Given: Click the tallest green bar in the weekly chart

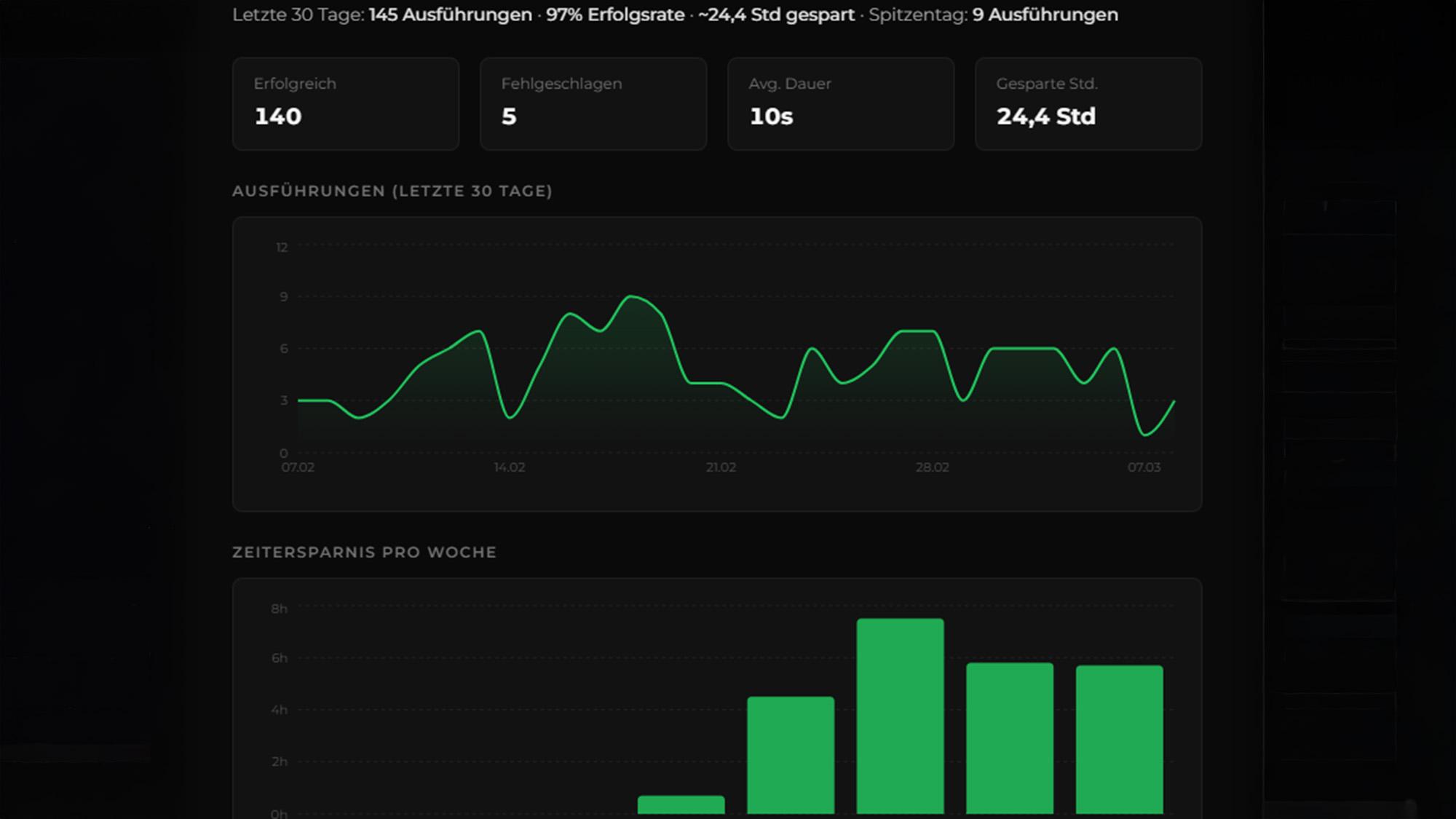Looking at the screenshot, I should 900,716.
